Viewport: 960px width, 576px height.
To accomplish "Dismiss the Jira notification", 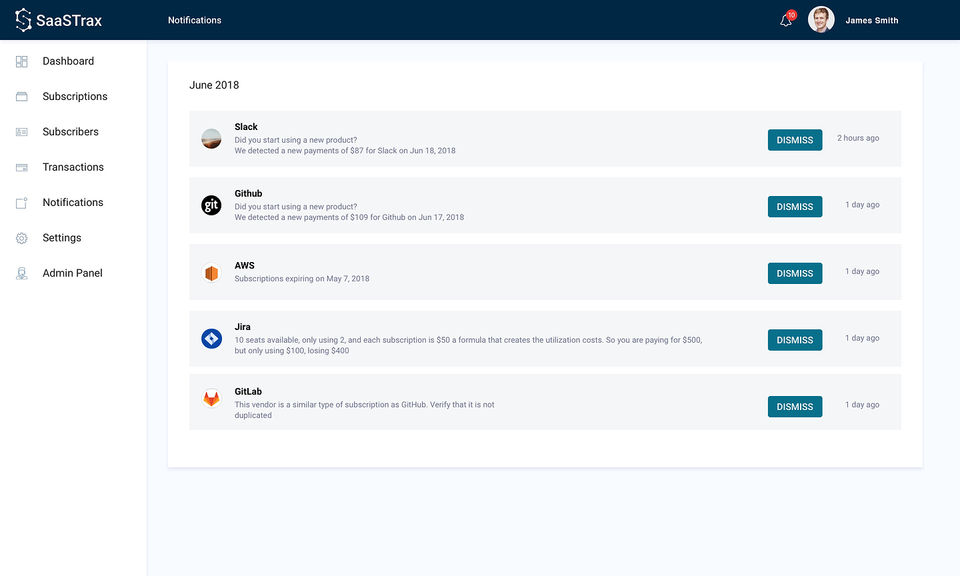I will 795,340.
